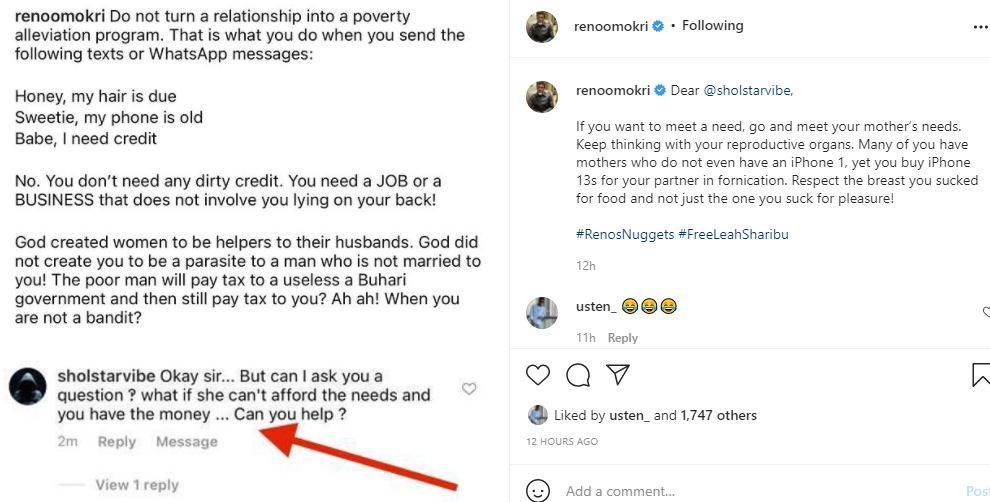Open comments via speech bubble icon
990x502 pixels.
578,375
